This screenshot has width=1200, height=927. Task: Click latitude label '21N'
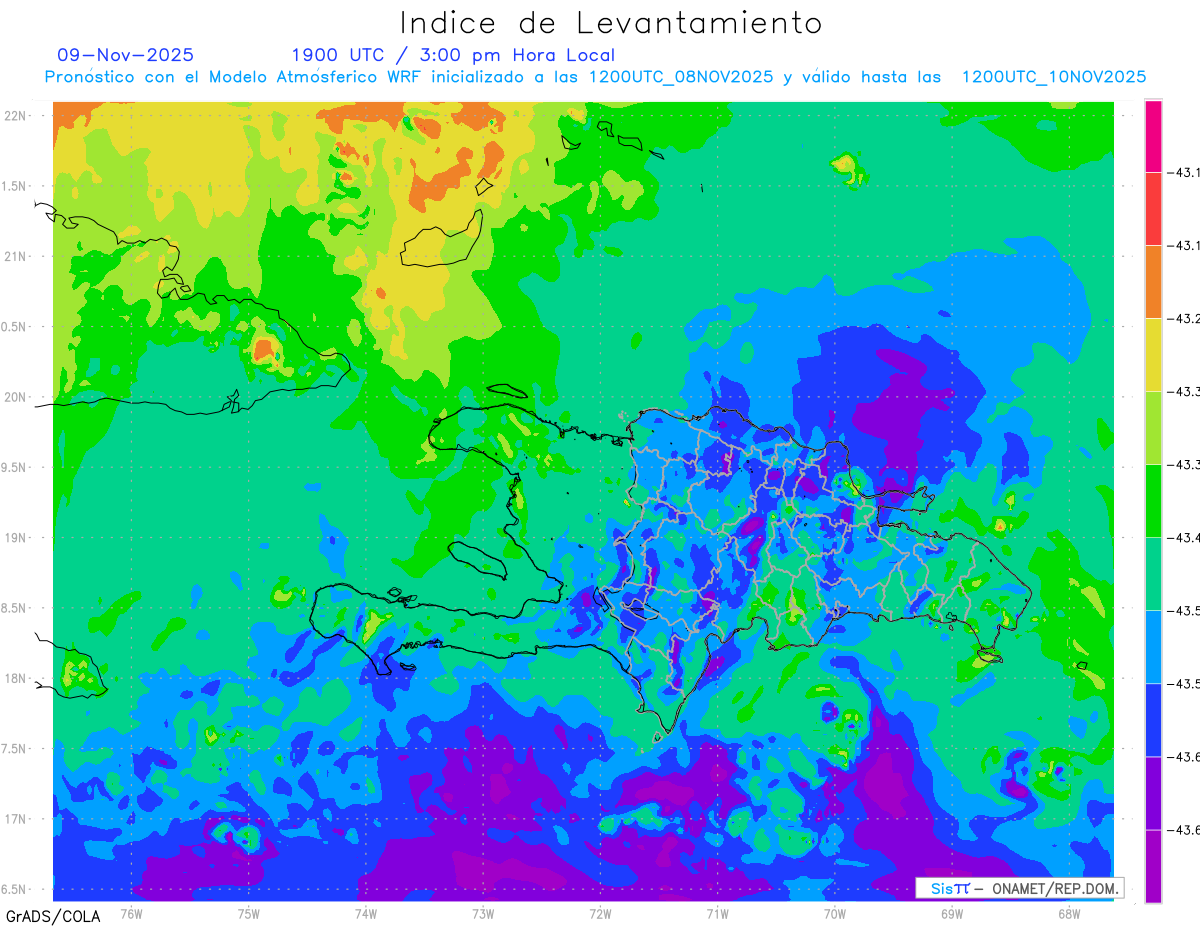coord(16,257)
